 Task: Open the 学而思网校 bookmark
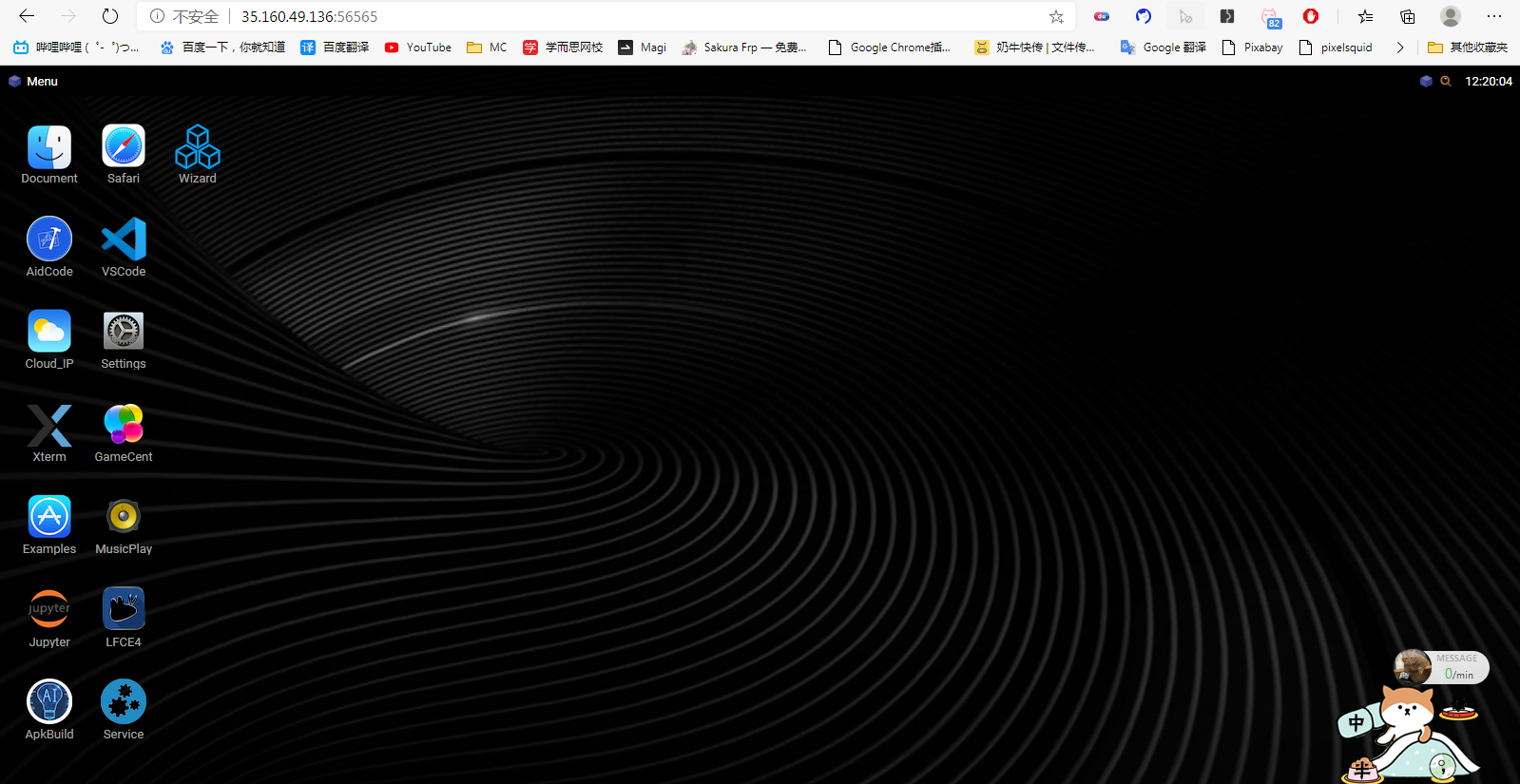[x=563, y=48]
